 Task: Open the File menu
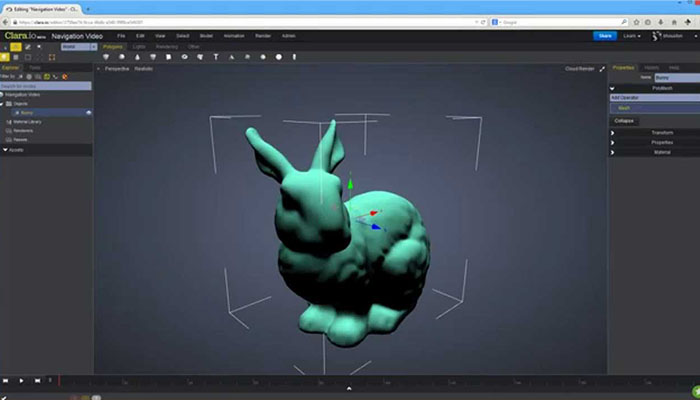pyautogui.click(x=121, y=36)
